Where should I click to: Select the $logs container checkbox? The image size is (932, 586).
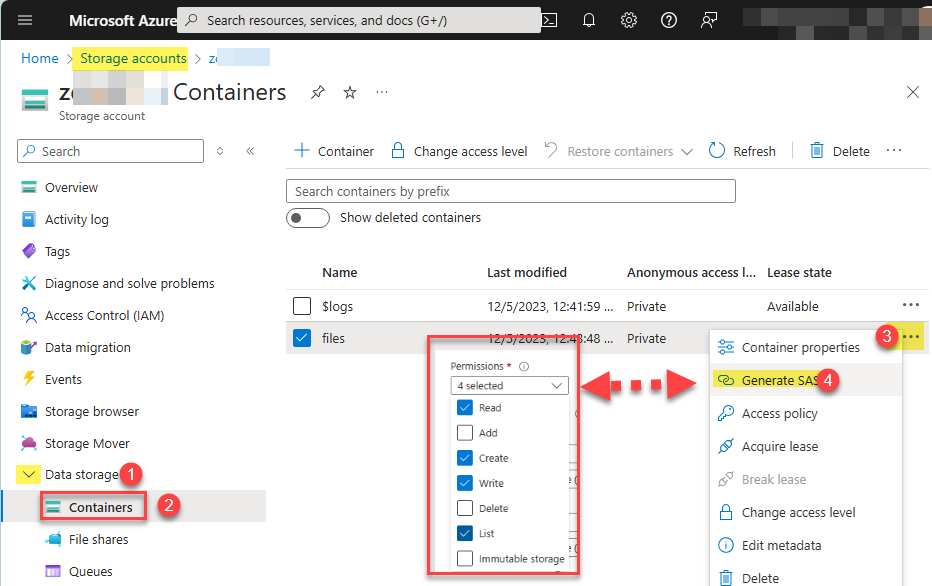(302, 306)
